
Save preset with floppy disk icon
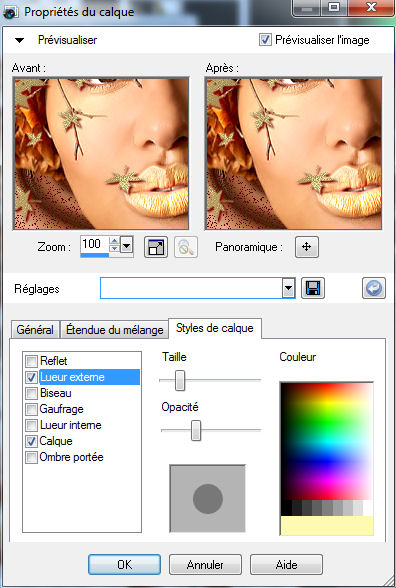[x=313, y=288]
